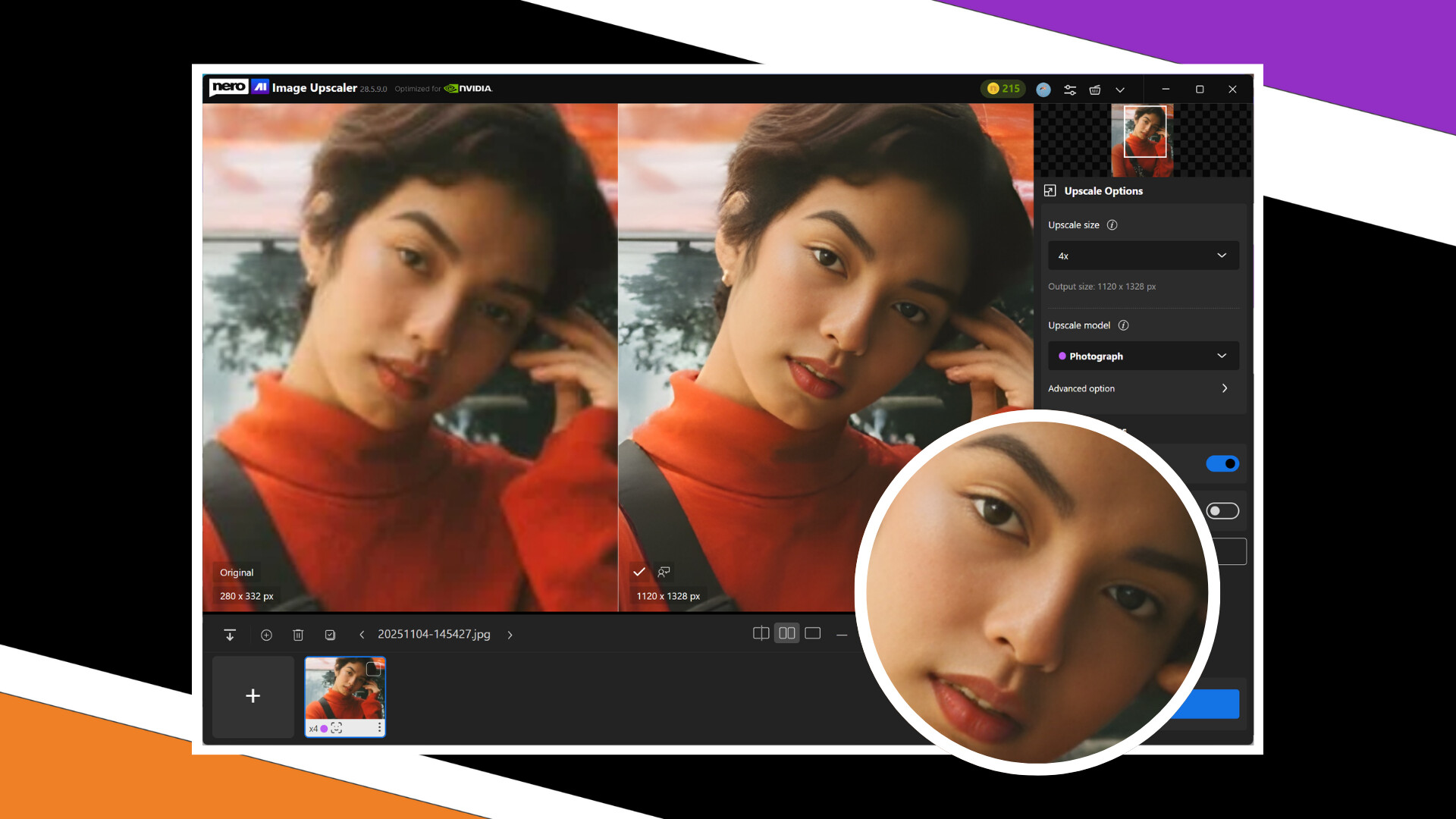Open the Photograph upscale model dropdown
1456x819 pixels.
click(1142, 356)
